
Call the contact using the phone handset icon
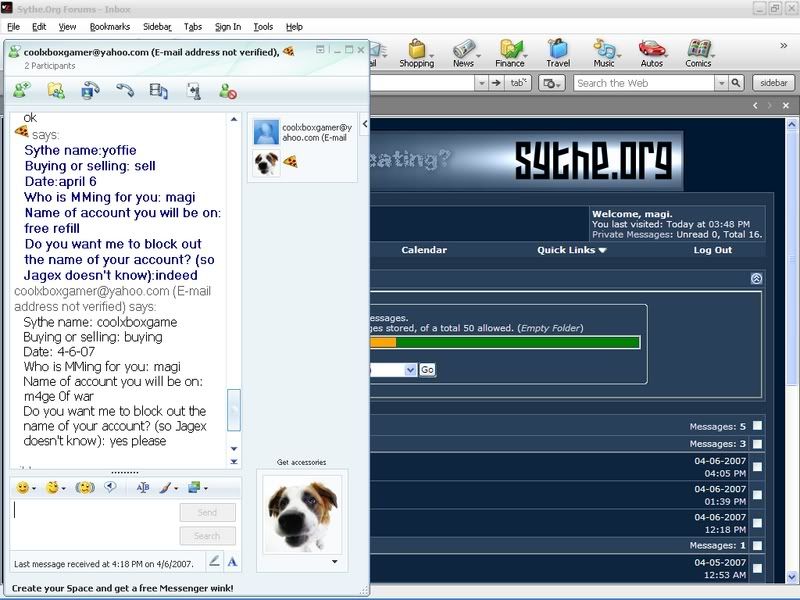tap(124, 90)
